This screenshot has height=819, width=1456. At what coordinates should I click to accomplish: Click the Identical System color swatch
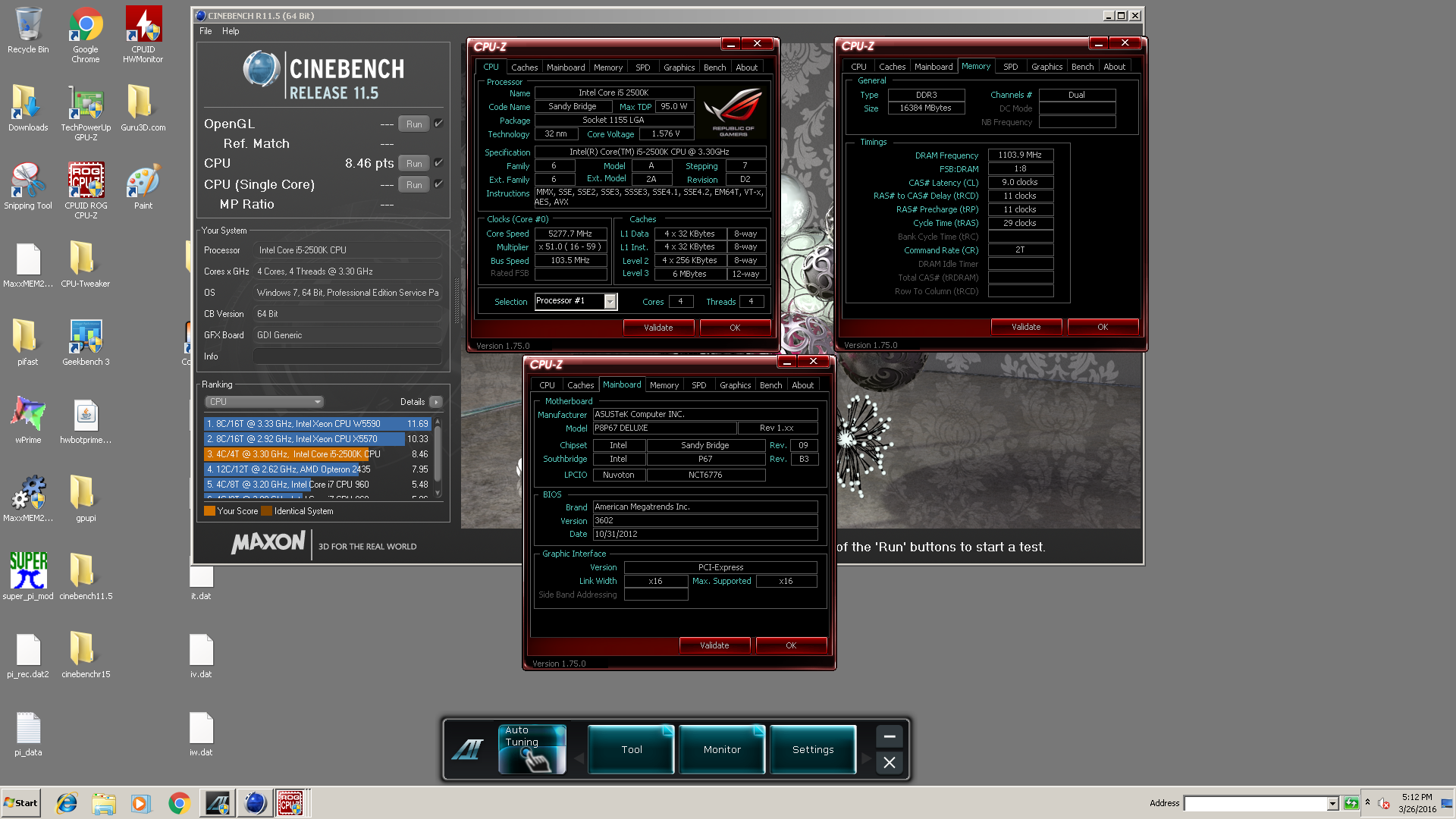[266, 511]
